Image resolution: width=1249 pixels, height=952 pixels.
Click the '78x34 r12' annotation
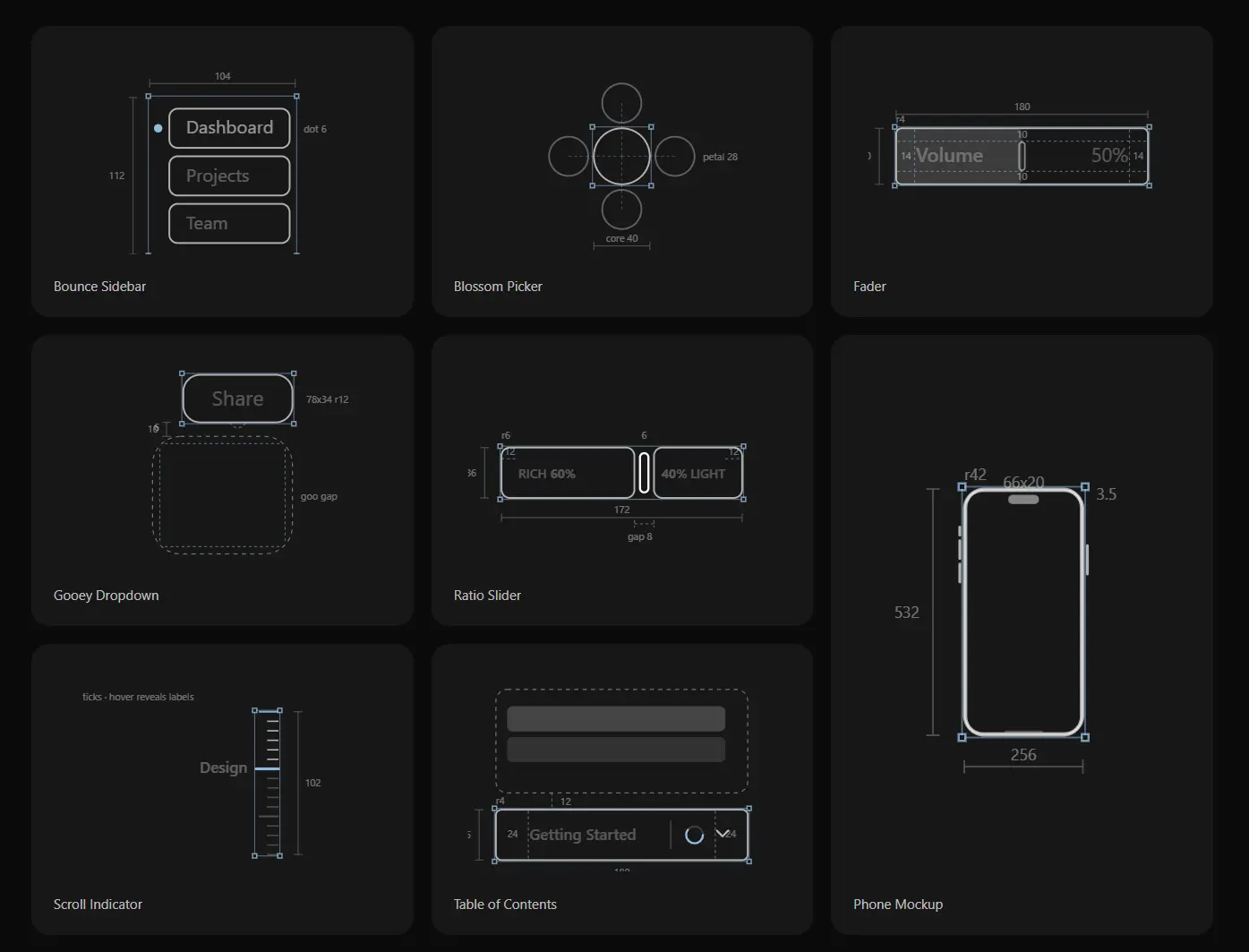[327, 399]
